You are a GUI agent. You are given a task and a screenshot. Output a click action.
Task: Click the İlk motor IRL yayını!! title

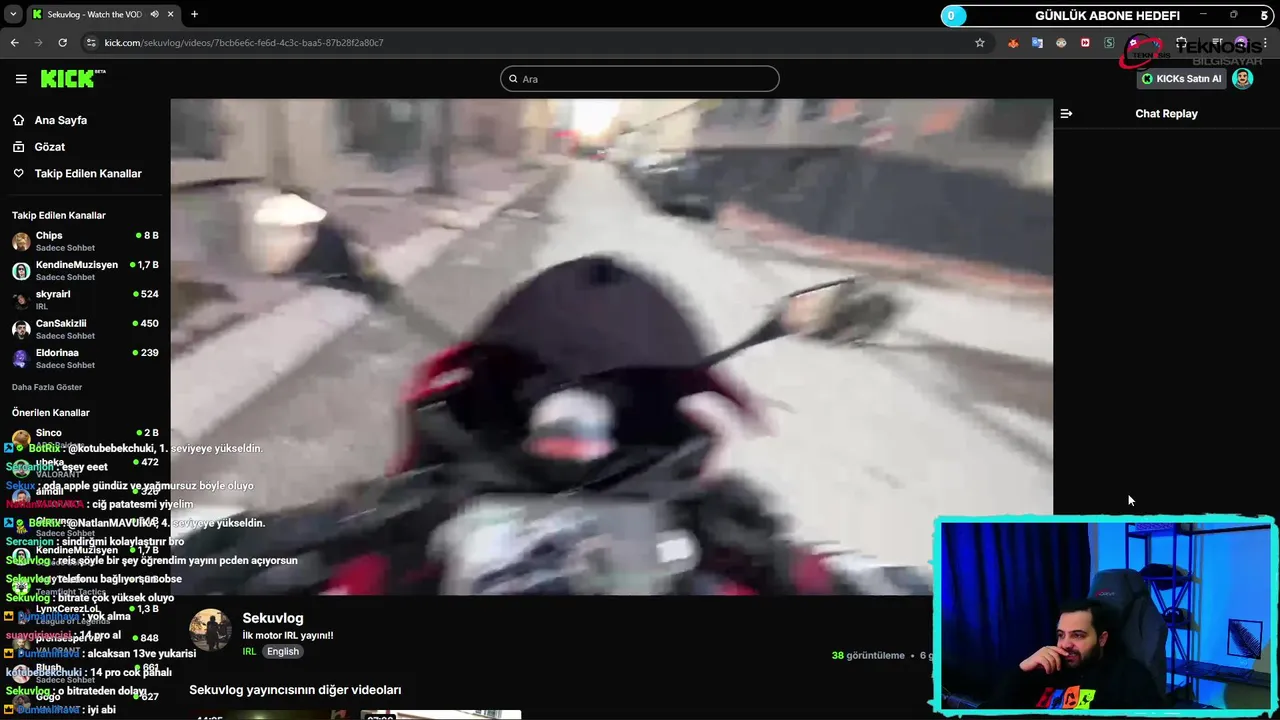288,636
